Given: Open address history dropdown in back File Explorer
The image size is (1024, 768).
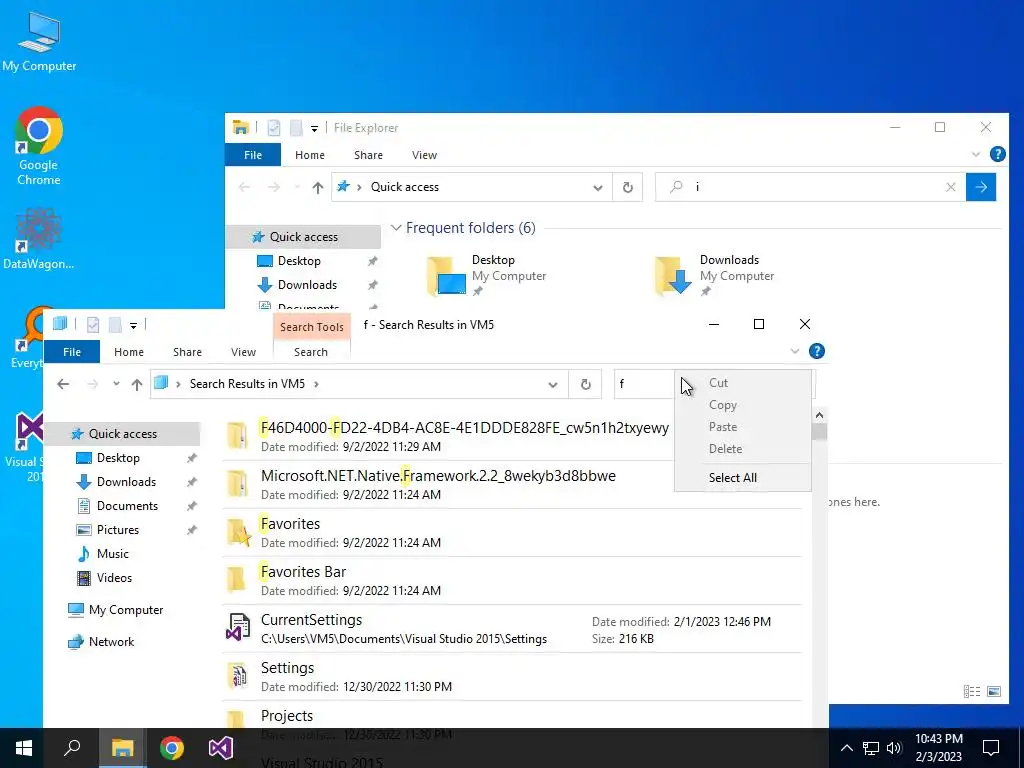Looking at the screenshot, I should 598,187.
